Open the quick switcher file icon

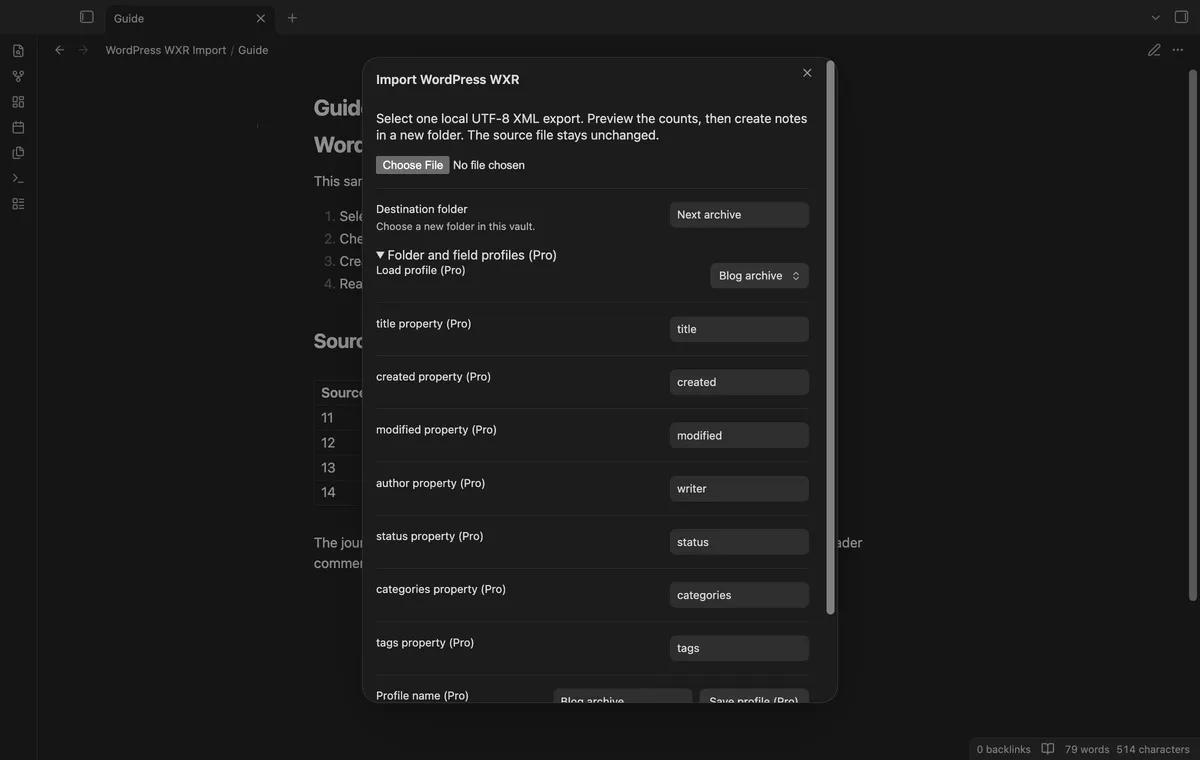point(18,51)
